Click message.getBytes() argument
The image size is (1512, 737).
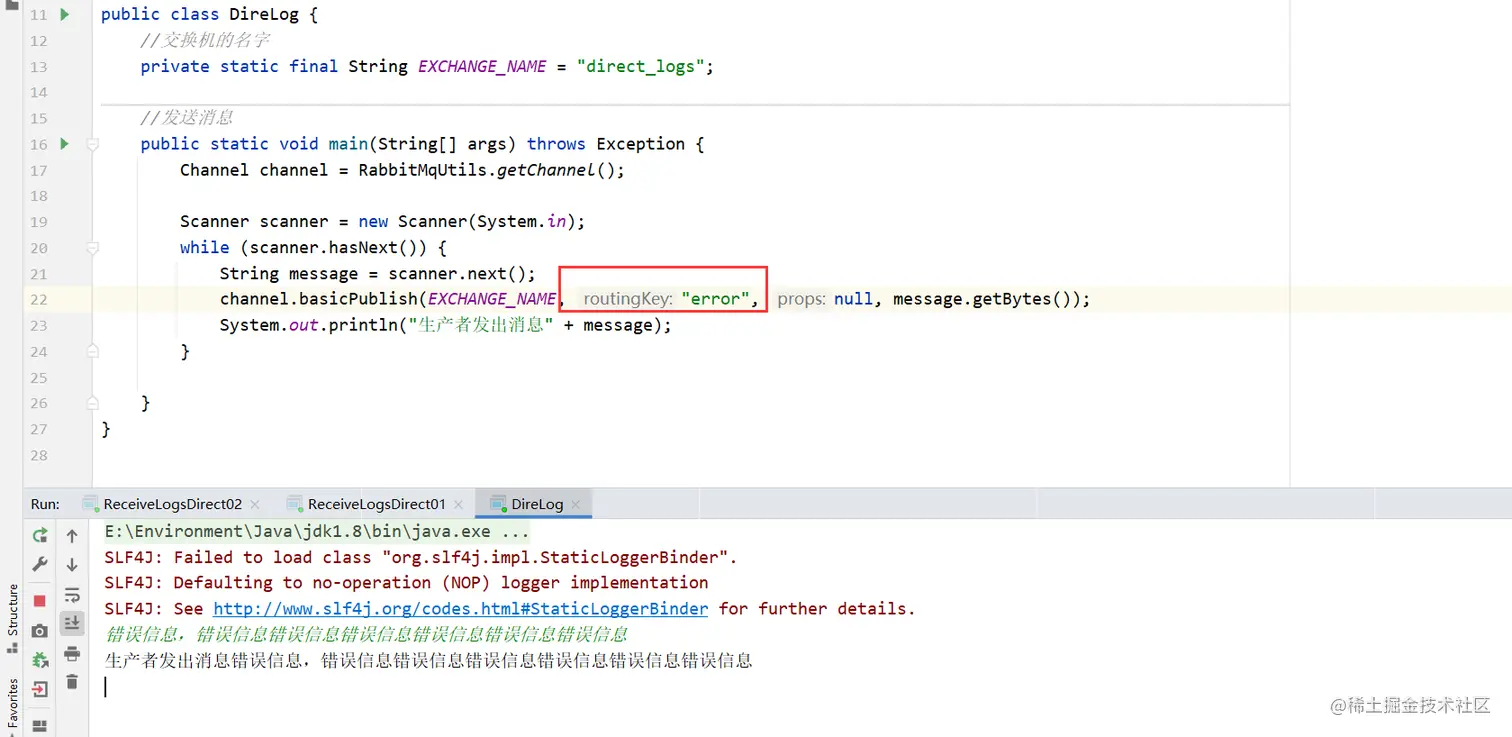click(980, 298)
